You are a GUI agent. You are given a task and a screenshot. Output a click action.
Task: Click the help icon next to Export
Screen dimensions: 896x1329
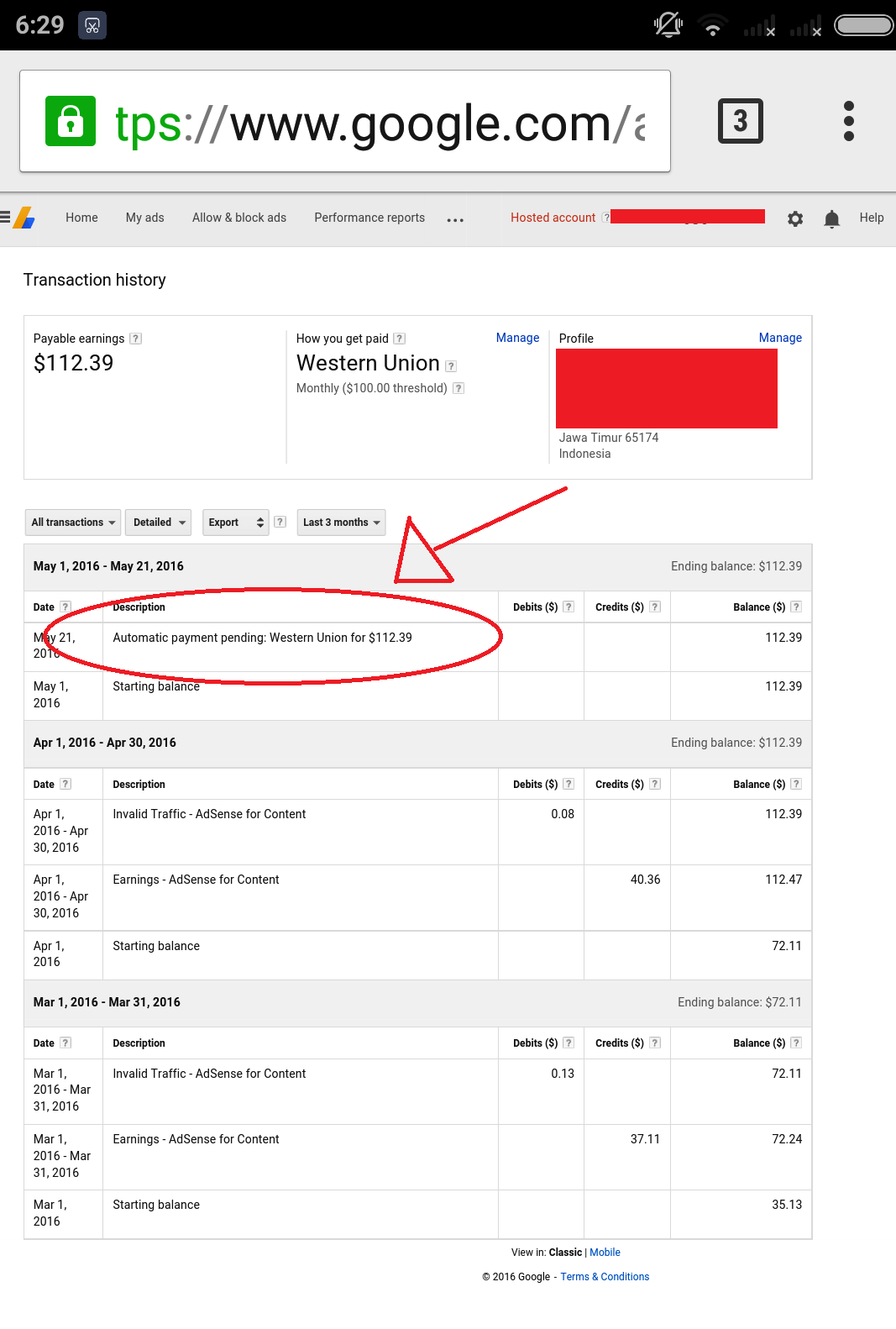pyautogui.click(x=280, y=522)
